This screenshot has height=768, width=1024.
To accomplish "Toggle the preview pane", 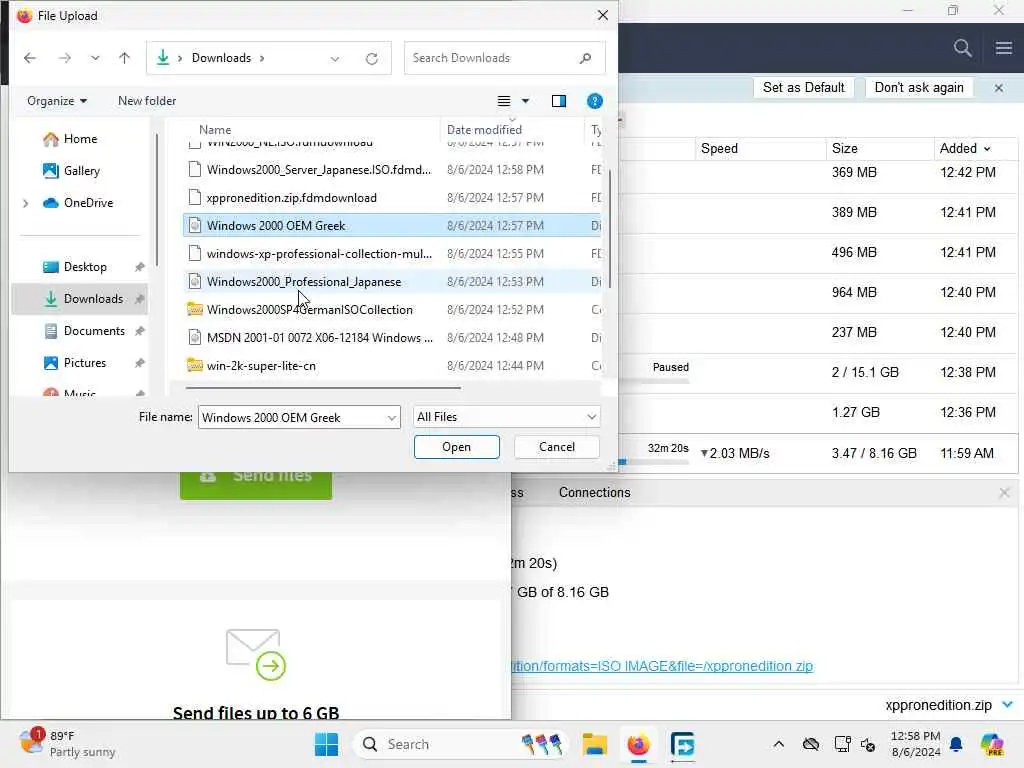I will 559,101.
